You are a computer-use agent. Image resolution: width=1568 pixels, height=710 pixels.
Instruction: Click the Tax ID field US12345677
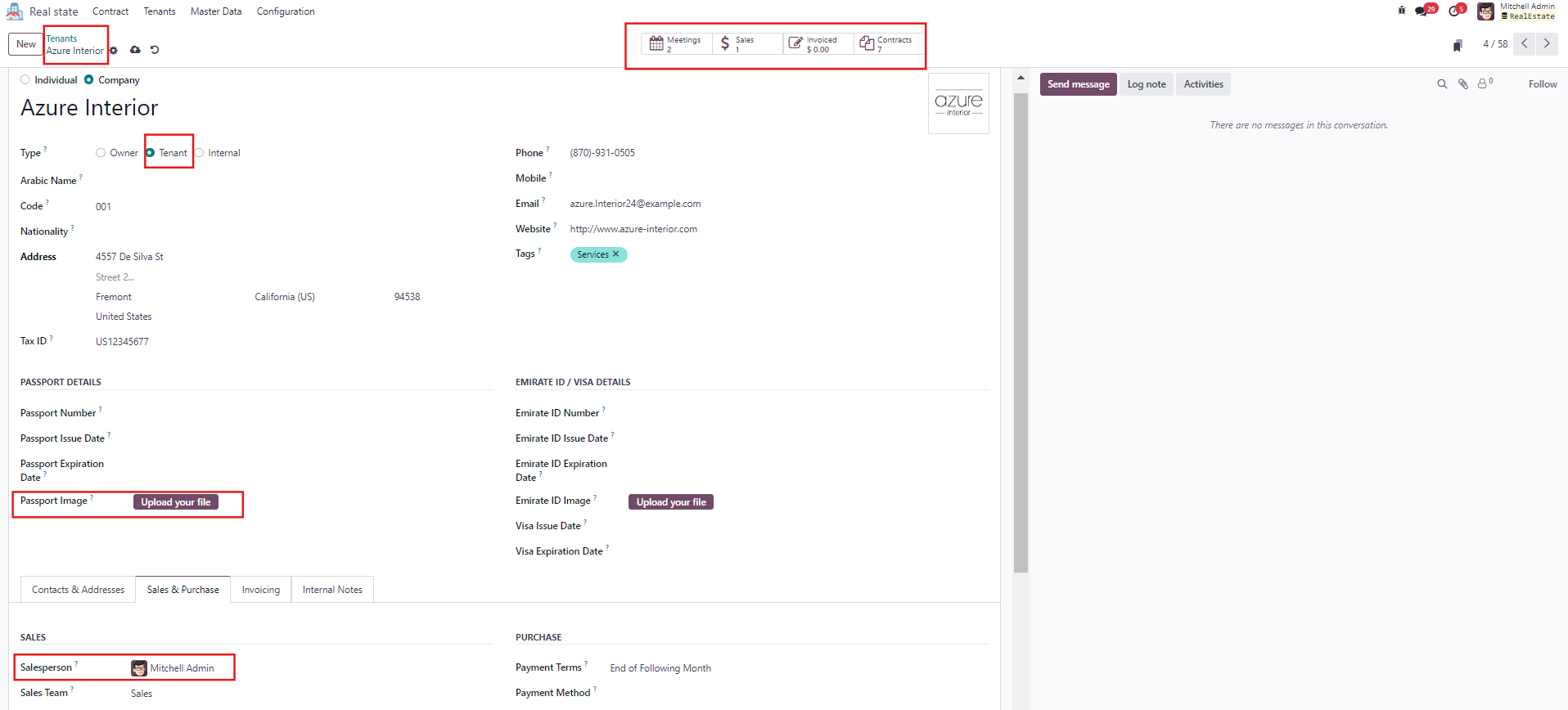pos(295,342)
